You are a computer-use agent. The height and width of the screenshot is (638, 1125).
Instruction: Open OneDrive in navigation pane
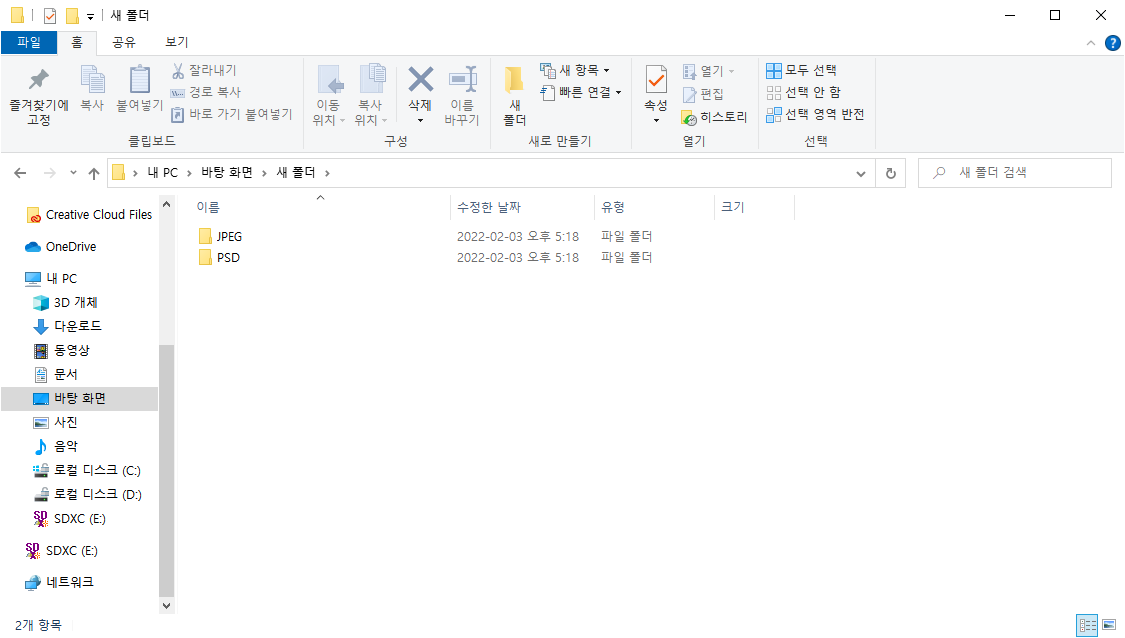[x=60, y=247]
